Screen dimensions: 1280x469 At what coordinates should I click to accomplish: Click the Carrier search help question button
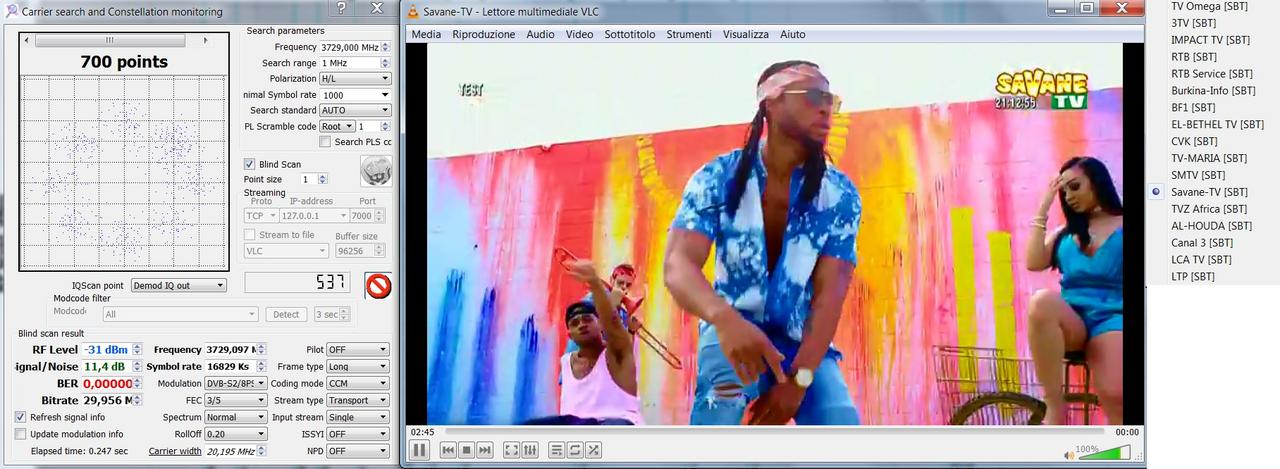click(x=341, y=8)
